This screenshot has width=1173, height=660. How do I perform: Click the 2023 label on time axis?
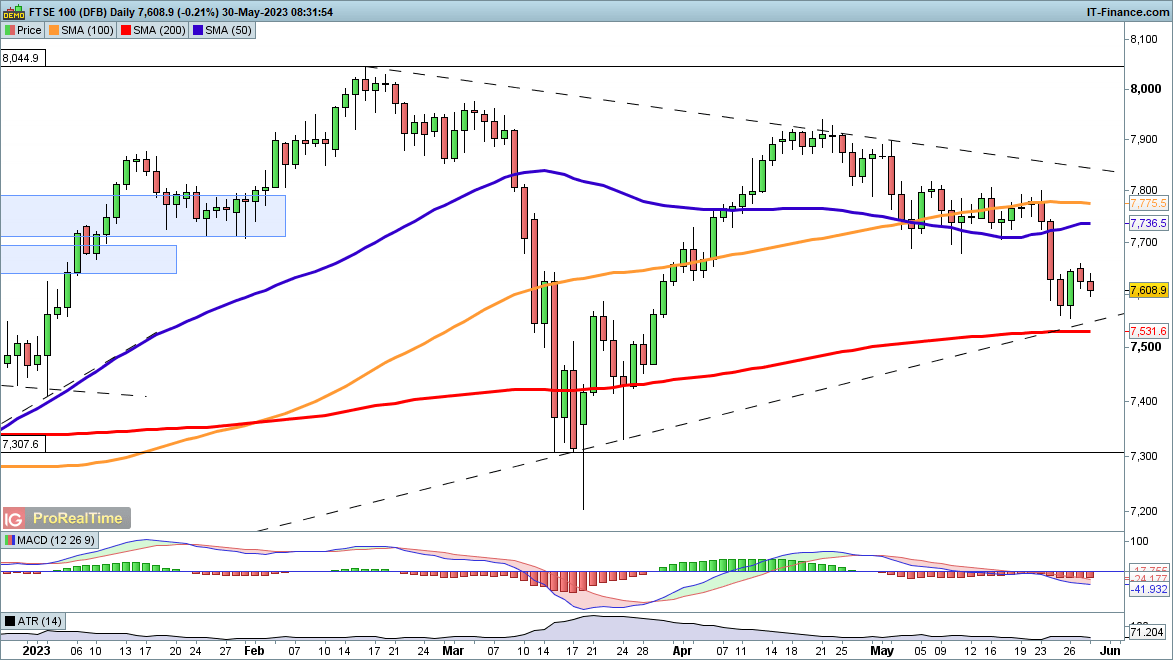point(36,650)
